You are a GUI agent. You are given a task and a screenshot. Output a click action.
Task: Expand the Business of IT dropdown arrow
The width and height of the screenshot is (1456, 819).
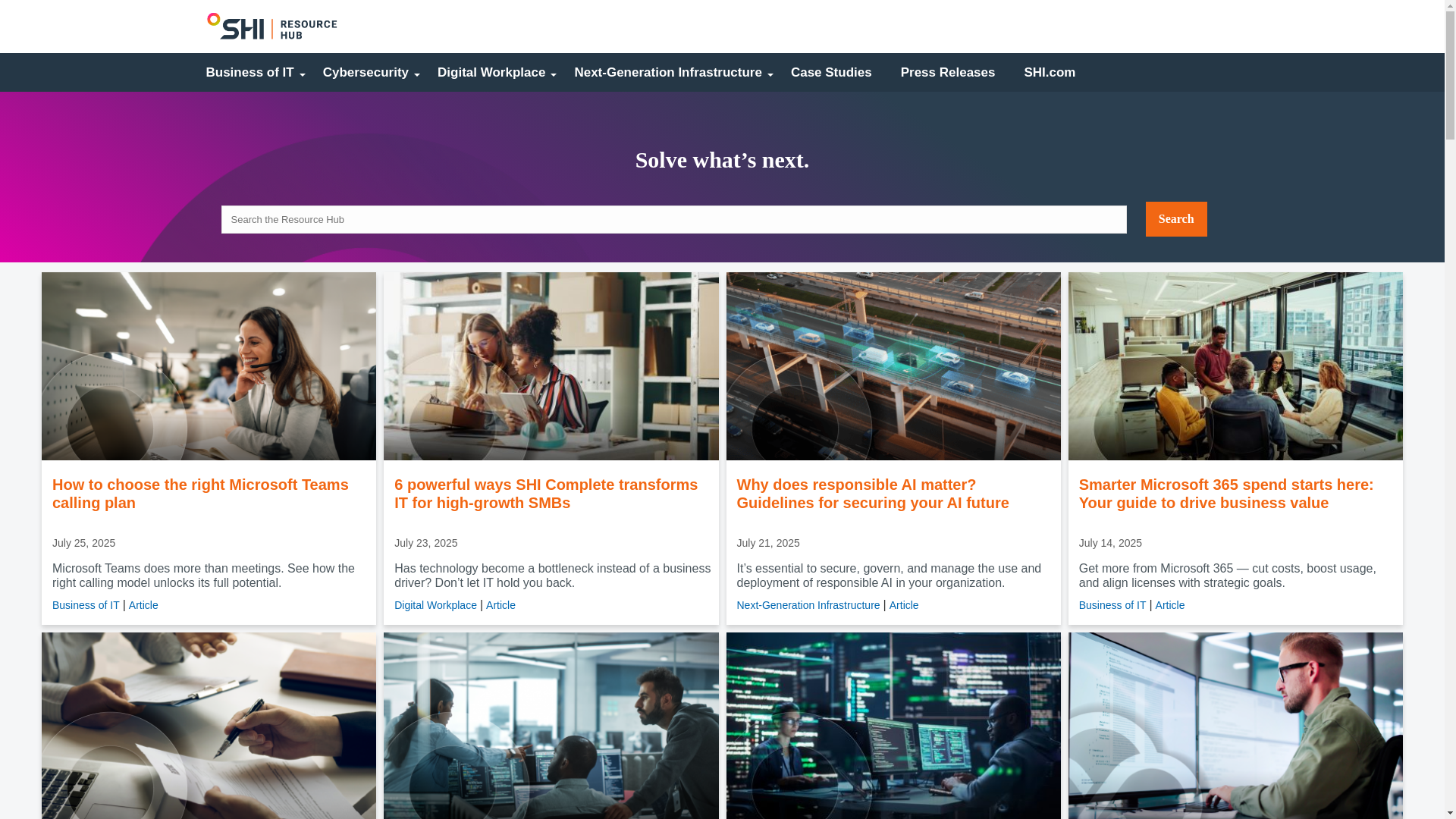click(302, 74)
